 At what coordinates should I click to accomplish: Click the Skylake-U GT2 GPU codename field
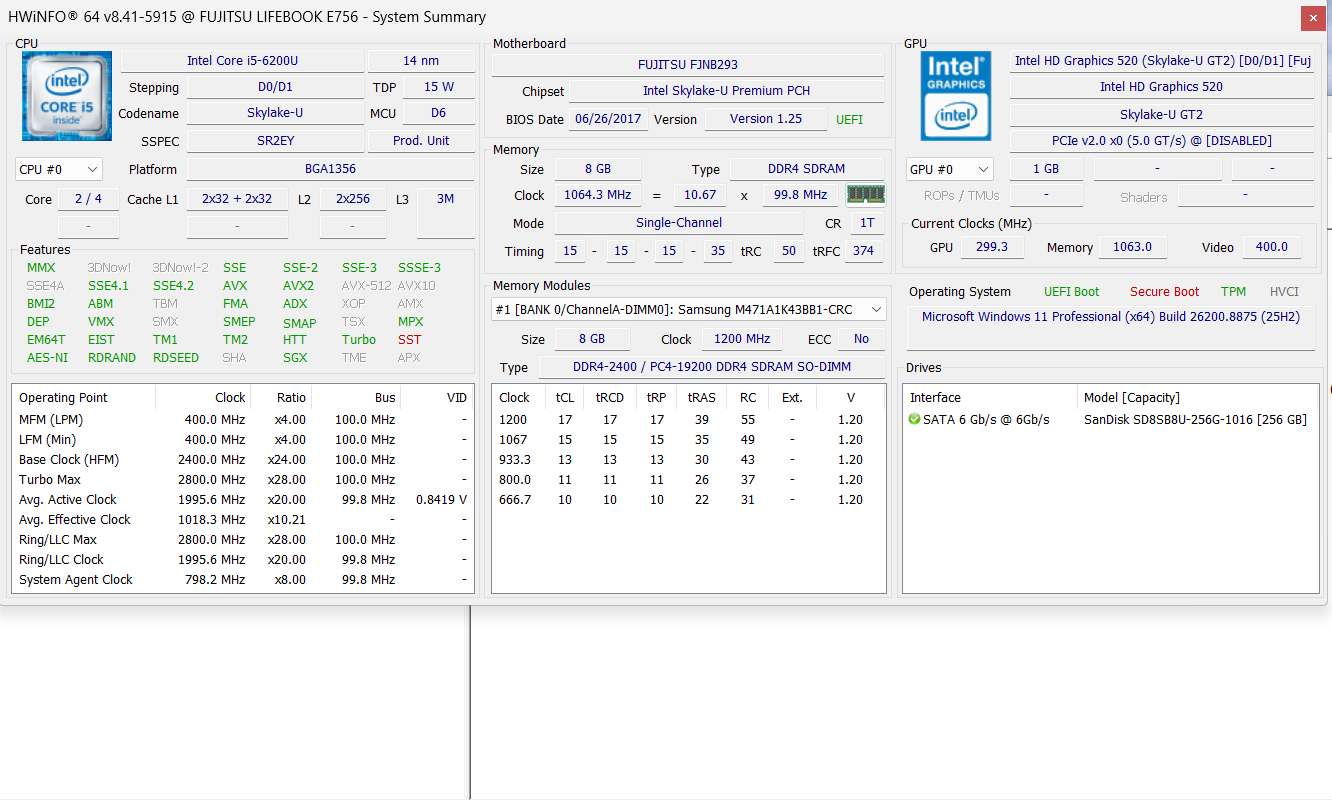(1161, 115)
